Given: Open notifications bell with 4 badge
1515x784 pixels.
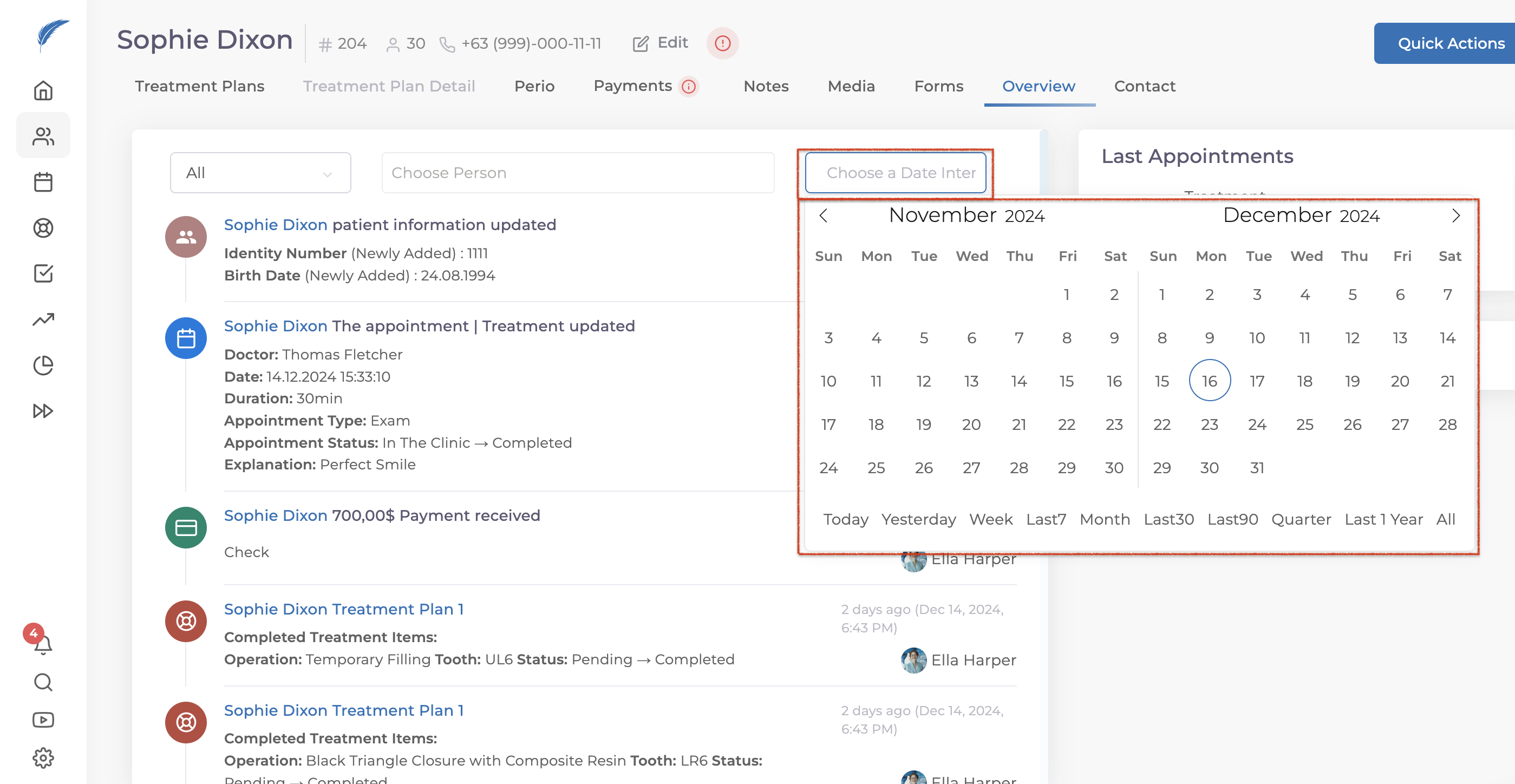Looking at the screenshot, I should point(42,644).
